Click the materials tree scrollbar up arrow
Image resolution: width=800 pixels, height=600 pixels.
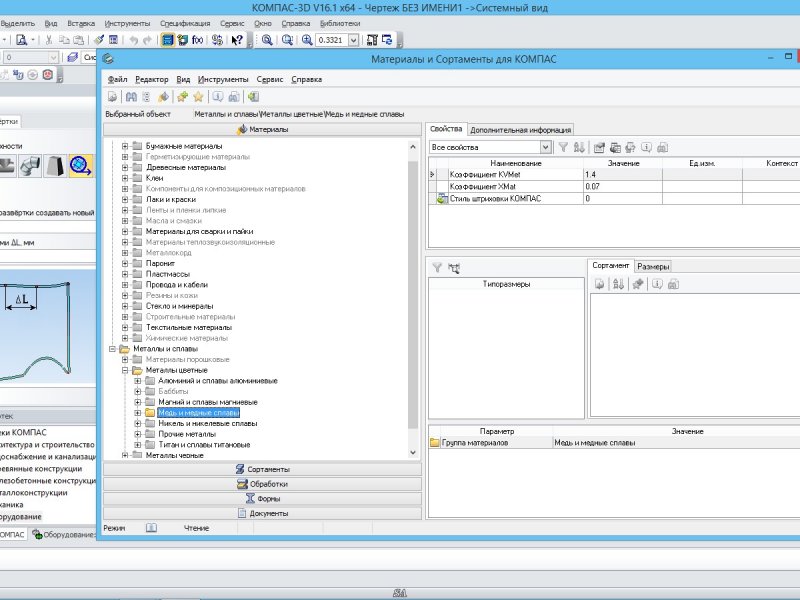(413, 147)
